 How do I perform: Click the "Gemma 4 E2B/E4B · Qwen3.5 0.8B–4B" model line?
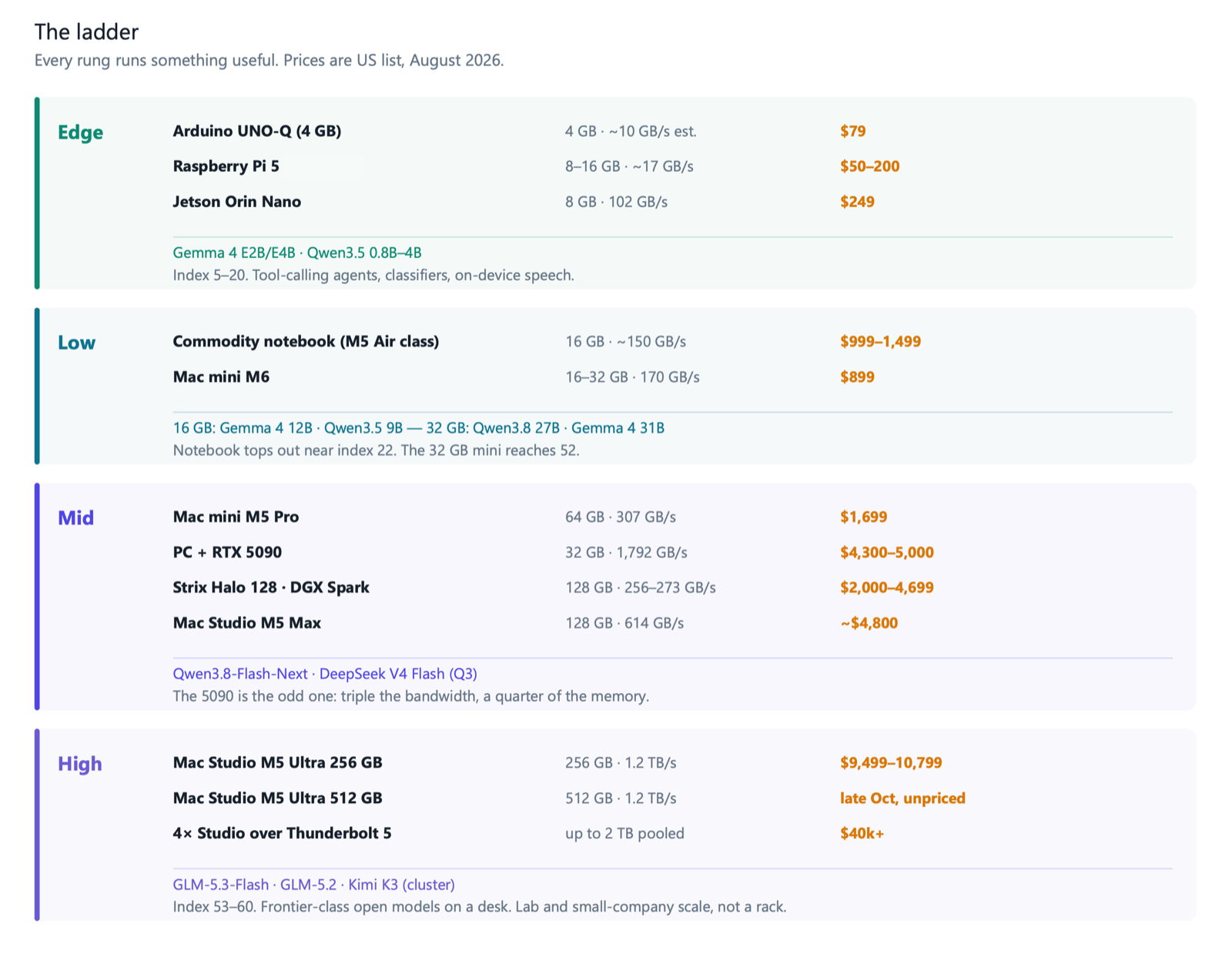click(x=297, y=253)
